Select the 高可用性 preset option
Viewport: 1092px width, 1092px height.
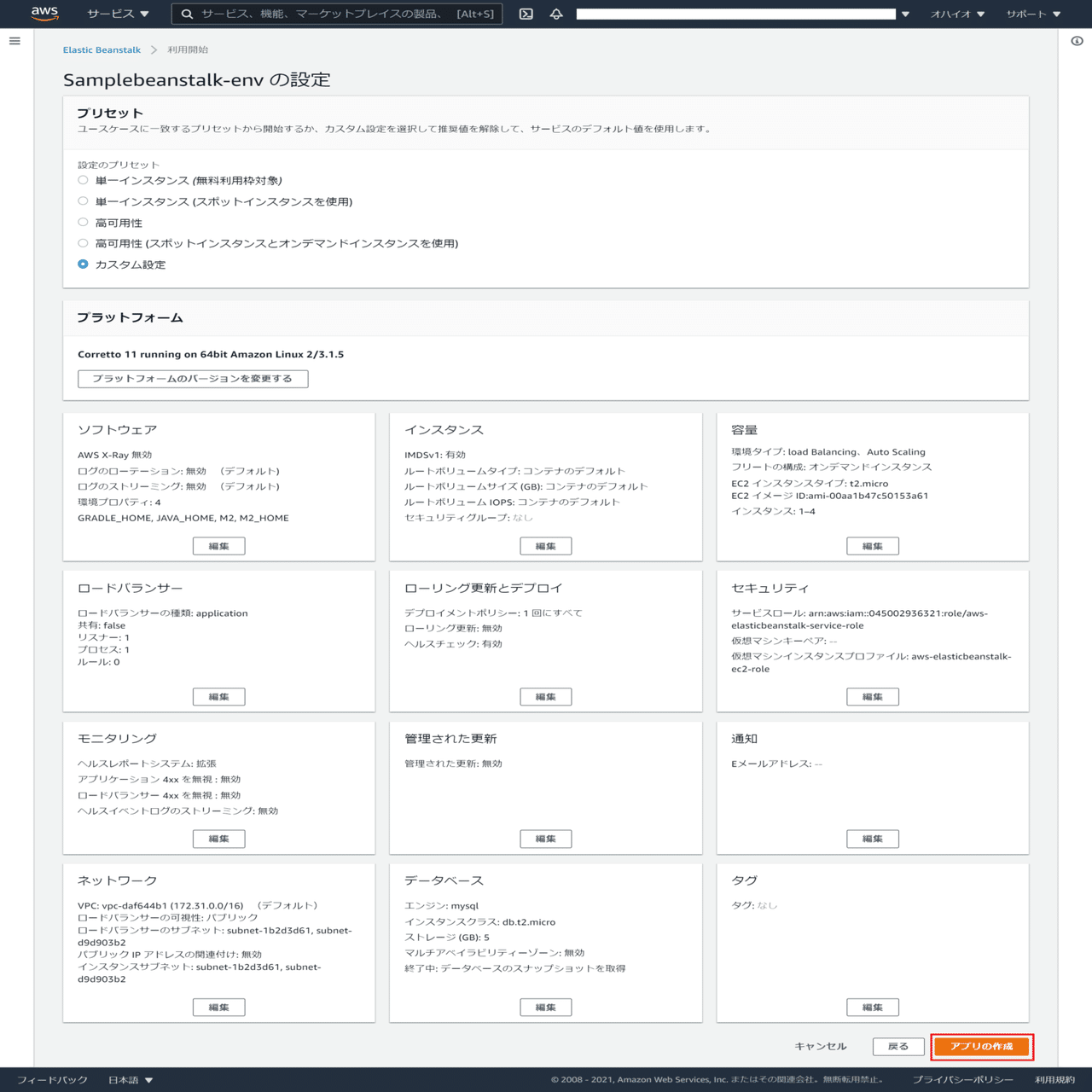(x=83, y=222)
